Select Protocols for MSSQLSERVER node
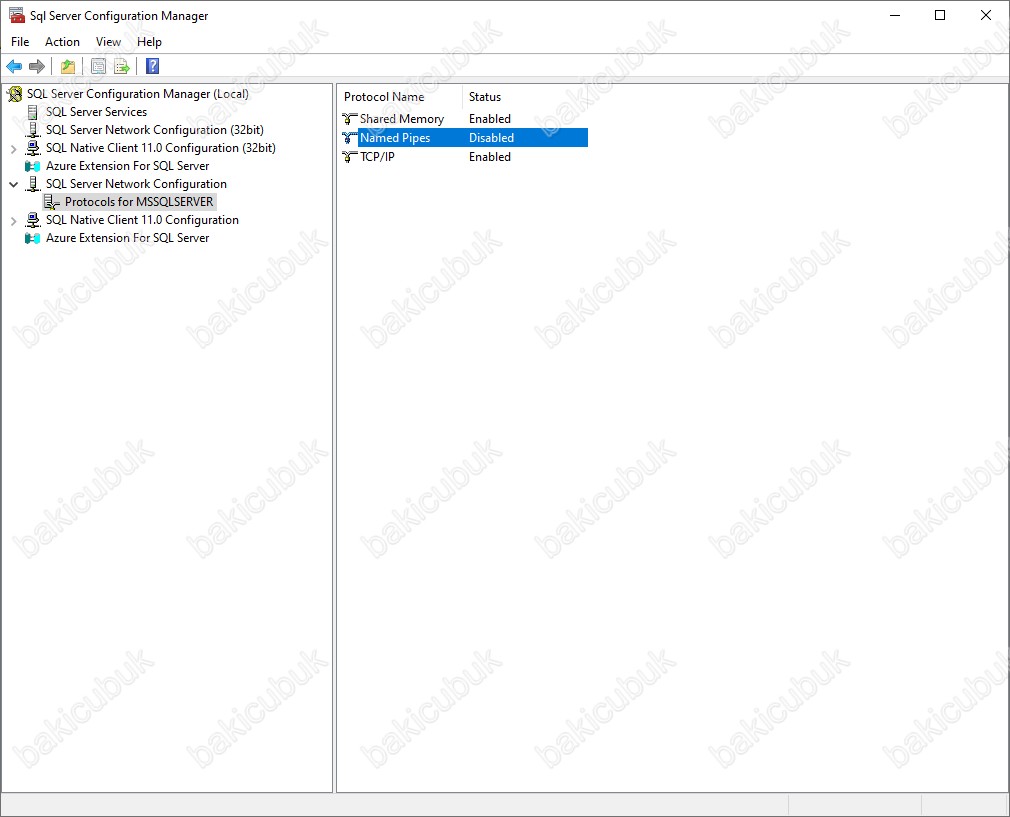Screen dimensions: 1010x817 [139, 202]
